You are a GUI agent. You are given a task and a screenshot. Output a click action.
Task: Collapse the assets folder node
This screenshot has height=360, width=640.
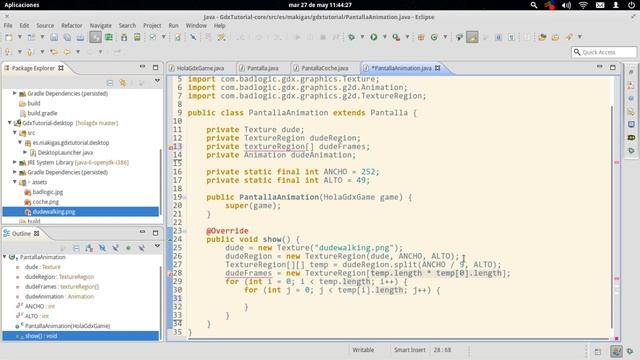pyautogui.click(x=15, y=182)
